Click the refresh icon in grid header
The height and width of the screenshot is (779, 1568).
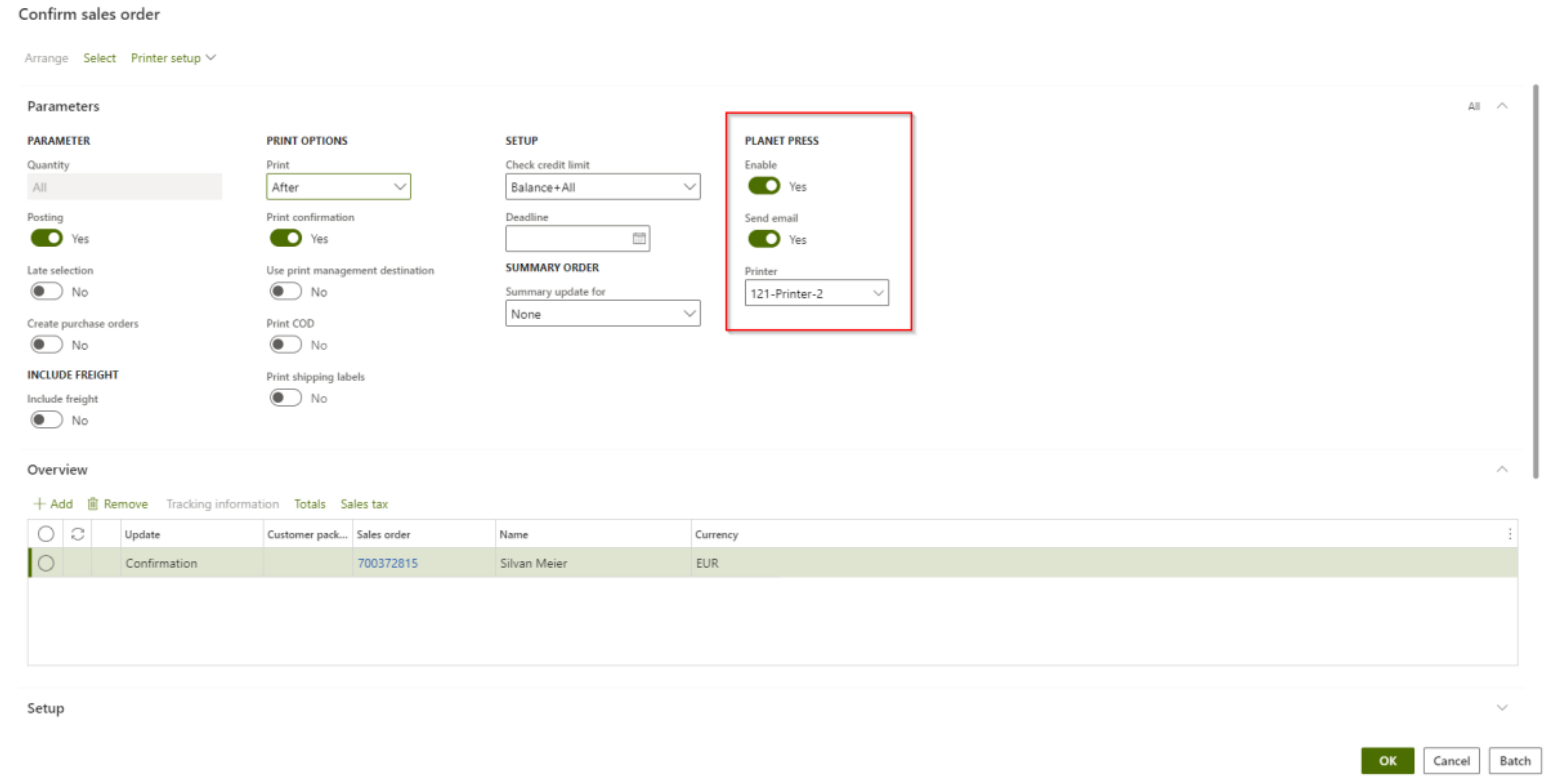tap(77, 534)
